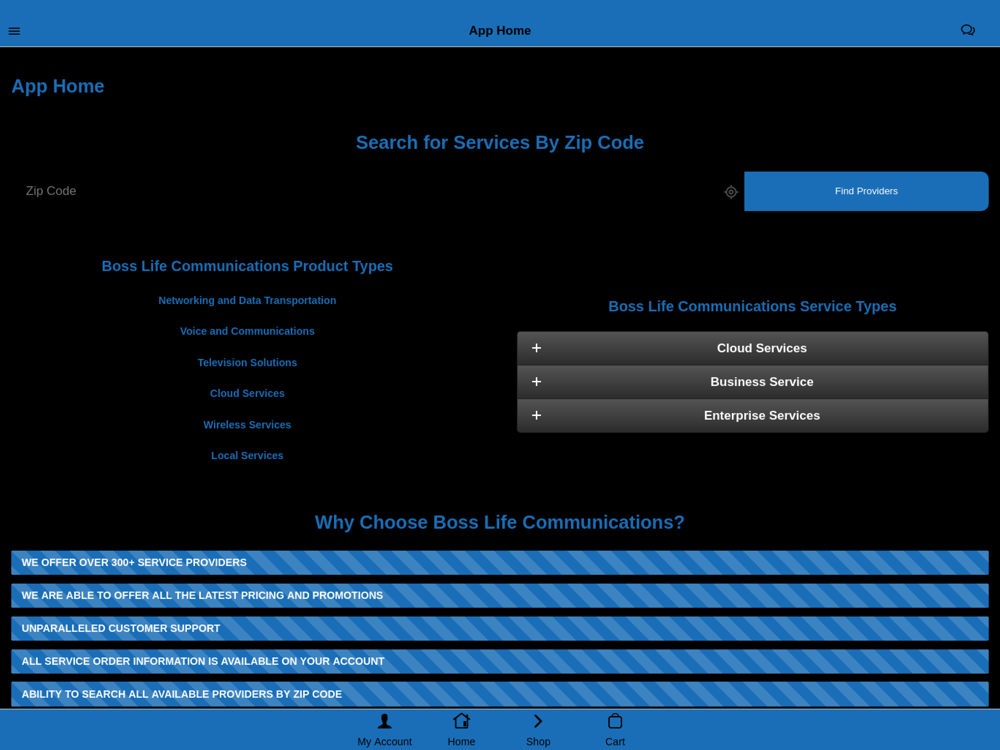Click the blue 'App Home' page heading
This screenshot has width=1000, height=750.
(x=58, y=86)
